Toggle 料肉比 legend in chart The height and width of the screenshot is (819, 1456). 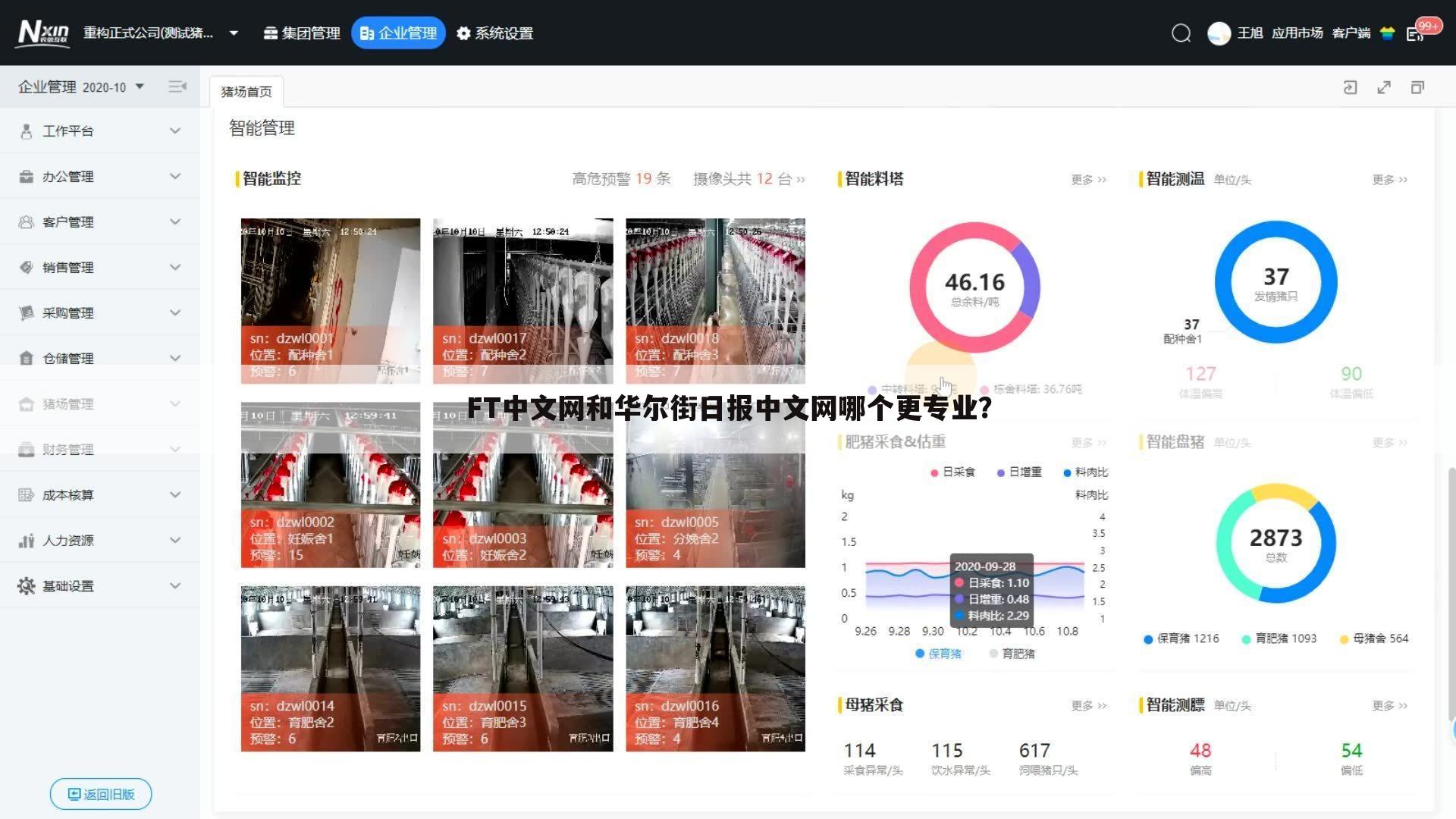pyautogui.click(x=1086, y=472)
